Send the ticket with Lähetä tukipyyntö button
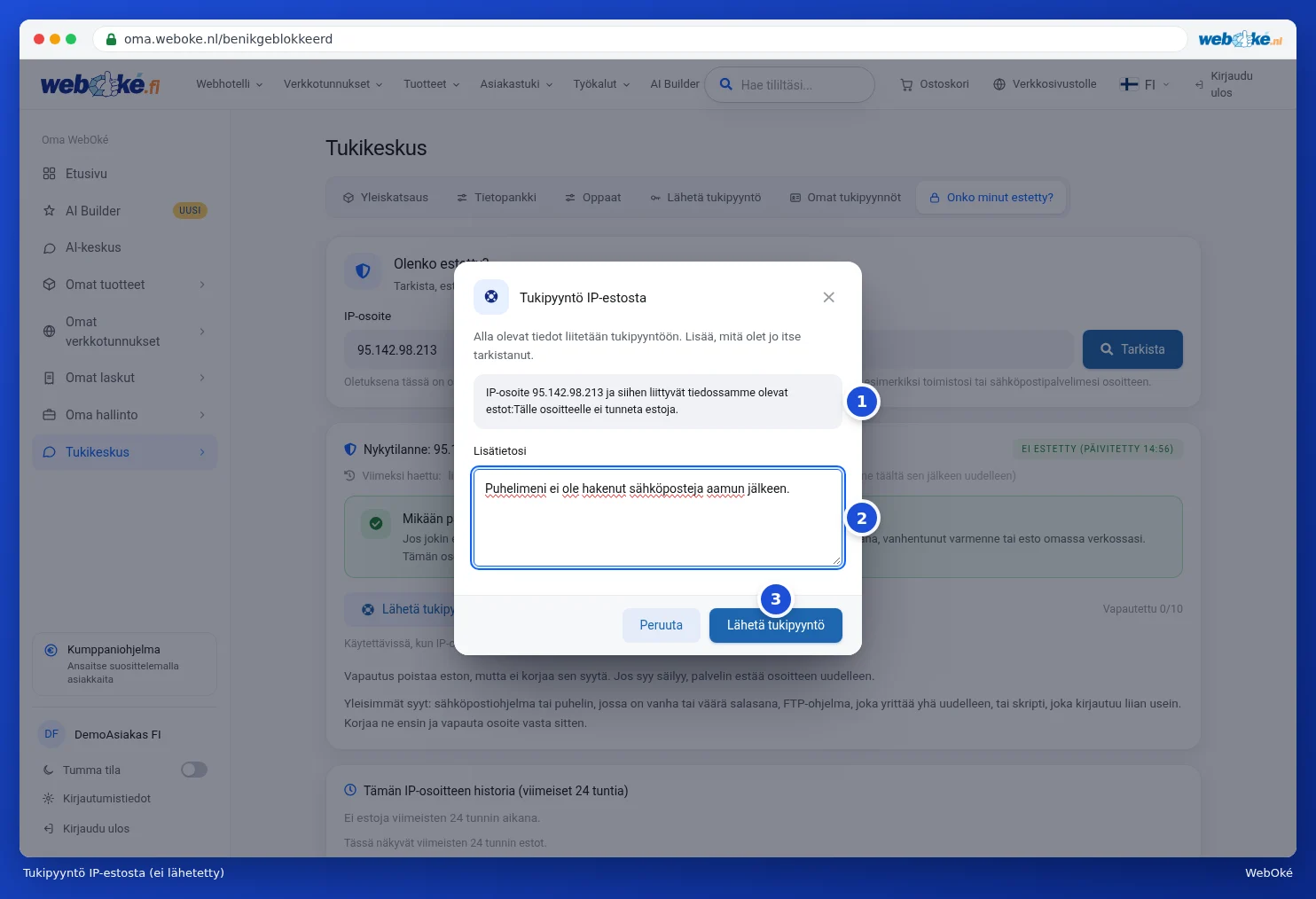 pyautogui.click(x=776, y=625)
